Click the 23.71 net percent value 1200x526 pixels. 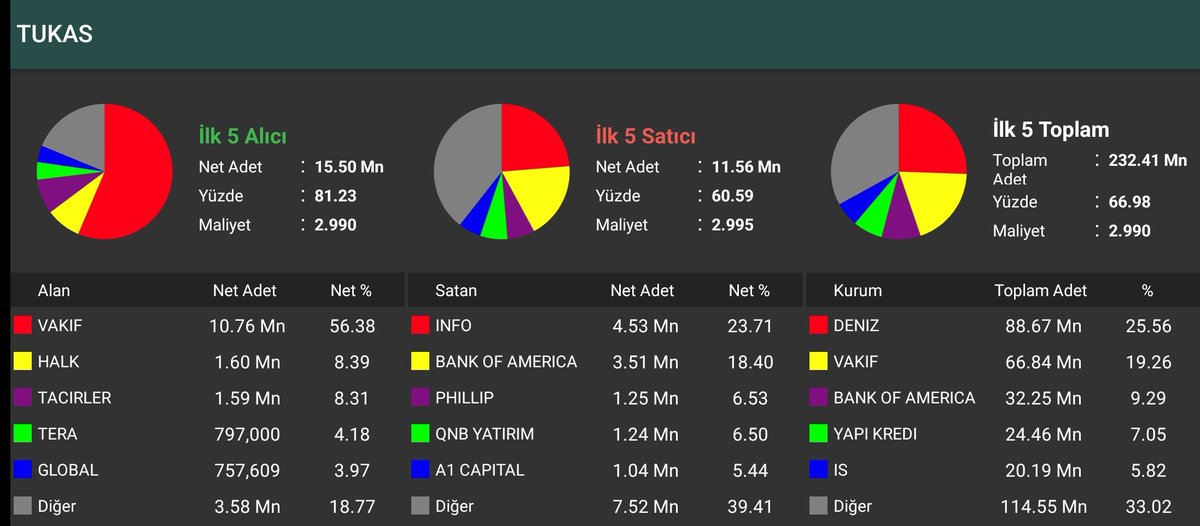point(749,326)
